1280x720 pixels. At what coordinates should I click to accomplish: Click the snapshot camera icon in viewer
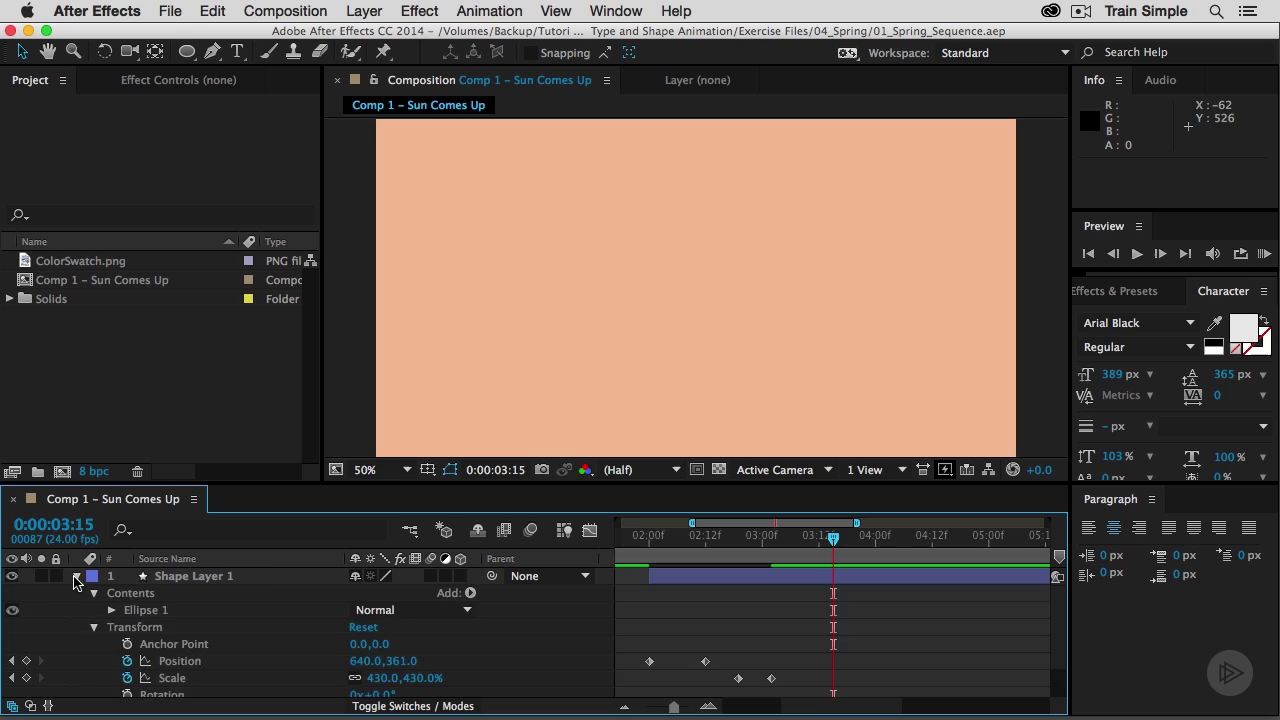[x=542, y=469]
